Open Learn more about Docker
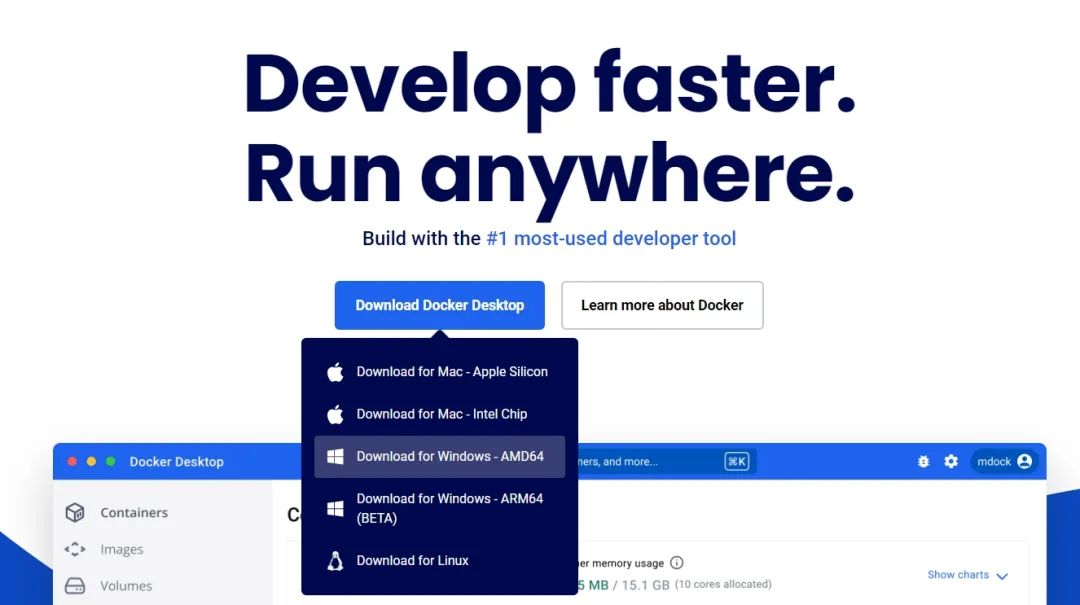Viewport: 1080px width, 605px height. click(662, 305)
